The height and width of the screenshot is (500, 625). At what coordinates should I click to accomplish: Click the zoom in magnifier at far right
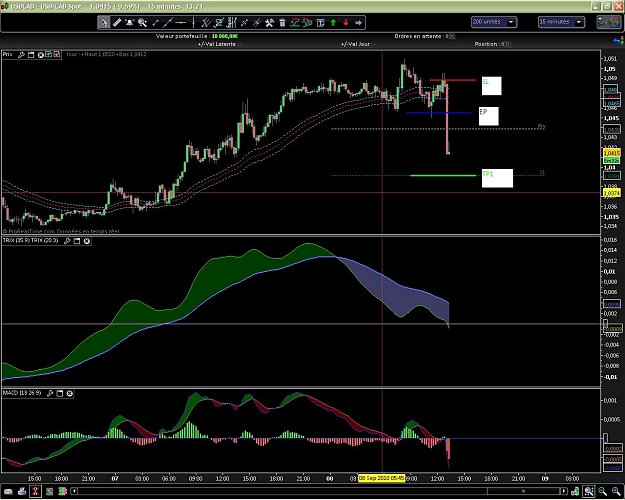[x=616, y=491]
